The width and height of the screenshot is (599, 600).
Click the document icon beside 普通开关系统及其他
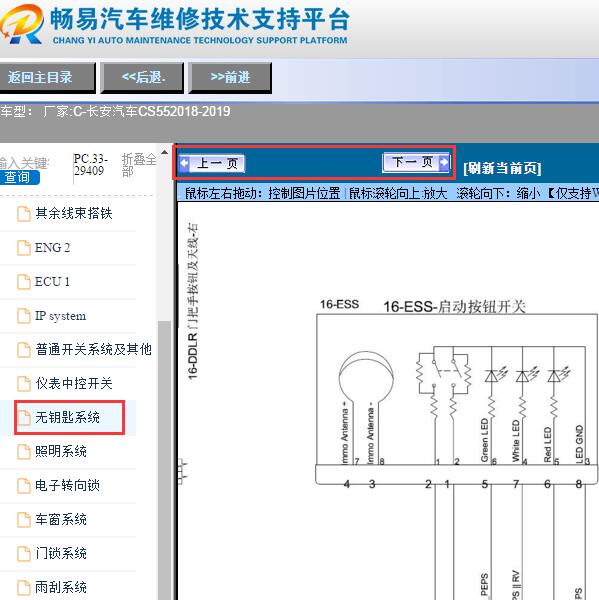click(x=24, y=350)
